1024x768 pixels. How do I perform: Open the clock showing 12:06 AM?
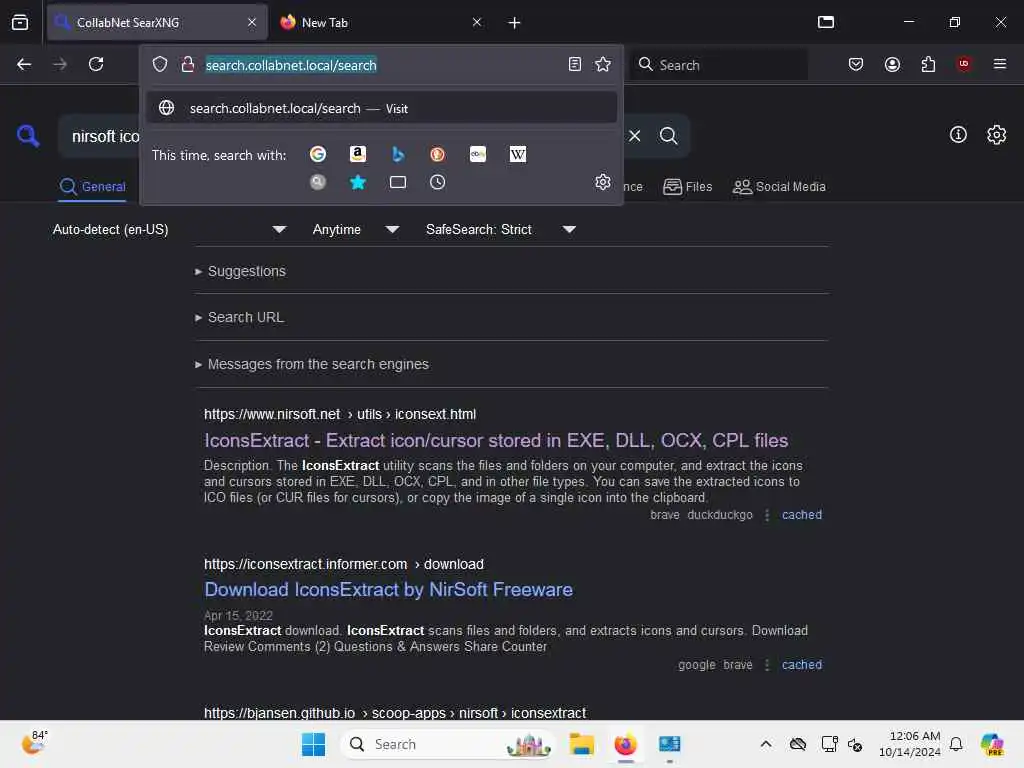pyautogui.click(x=910, y=744)
